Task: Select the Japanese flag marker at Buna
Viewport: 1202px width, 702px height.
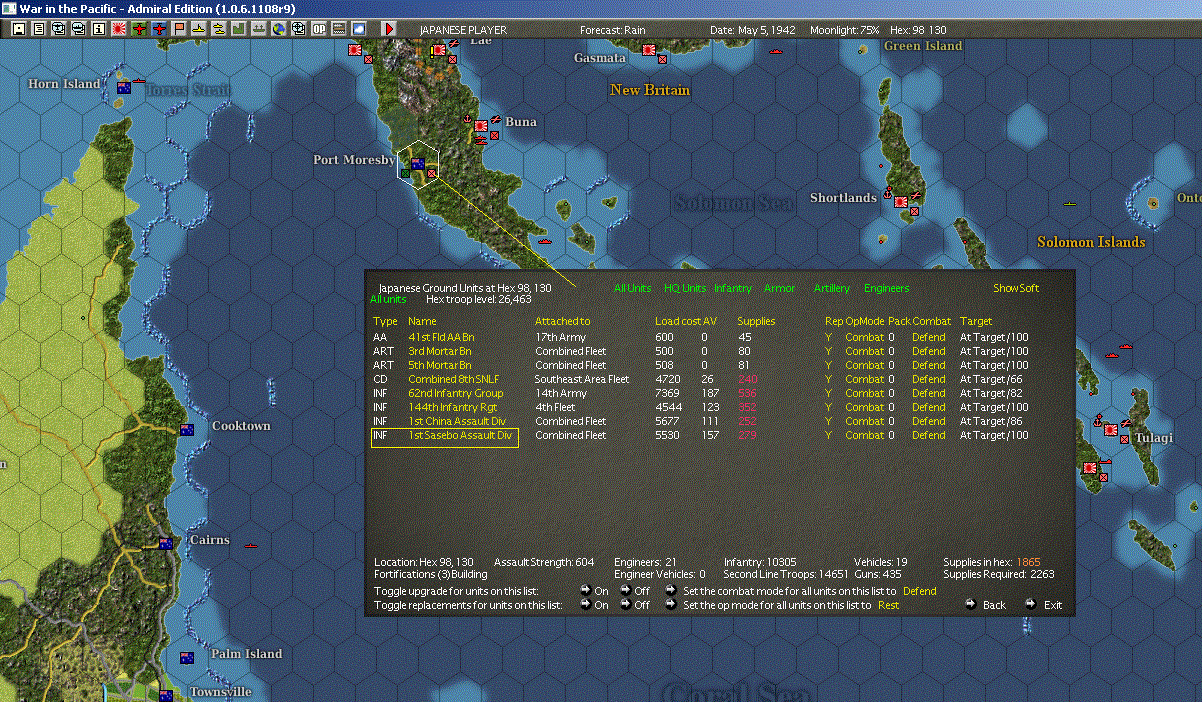Action: 481,127
